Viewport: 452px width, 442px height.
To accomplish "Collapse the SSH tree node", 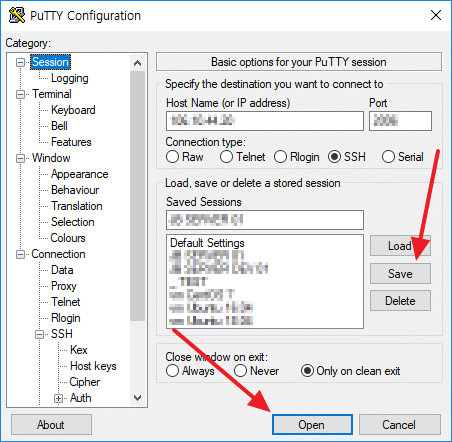I will coord(40,334).
